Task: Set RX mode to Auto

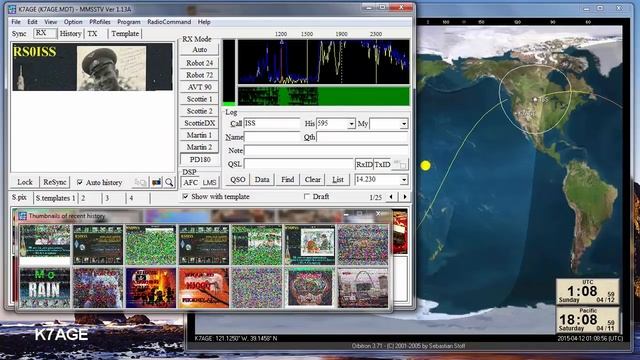Action: [x=199, y=50]
